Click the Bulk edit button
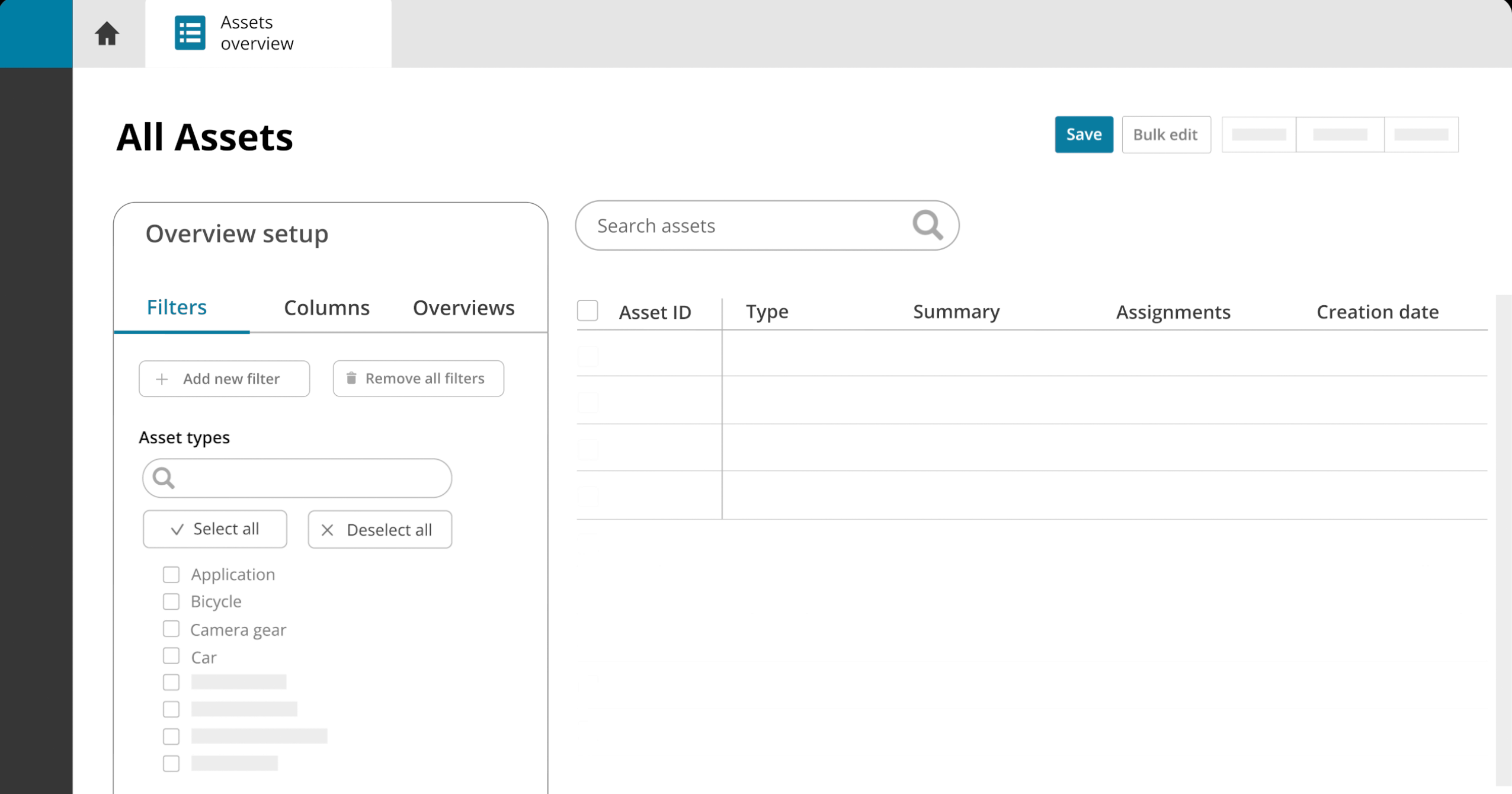The image size is (1512, 794). 1165,135
